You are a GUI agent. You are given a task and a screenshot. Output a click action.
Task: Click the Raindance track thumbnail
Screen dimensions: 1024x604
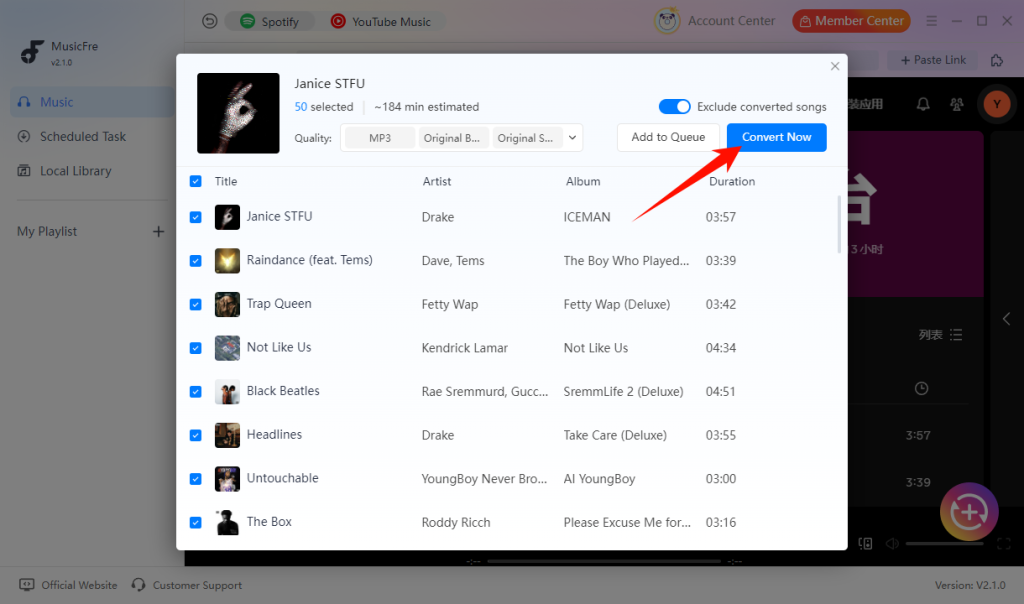227,261
